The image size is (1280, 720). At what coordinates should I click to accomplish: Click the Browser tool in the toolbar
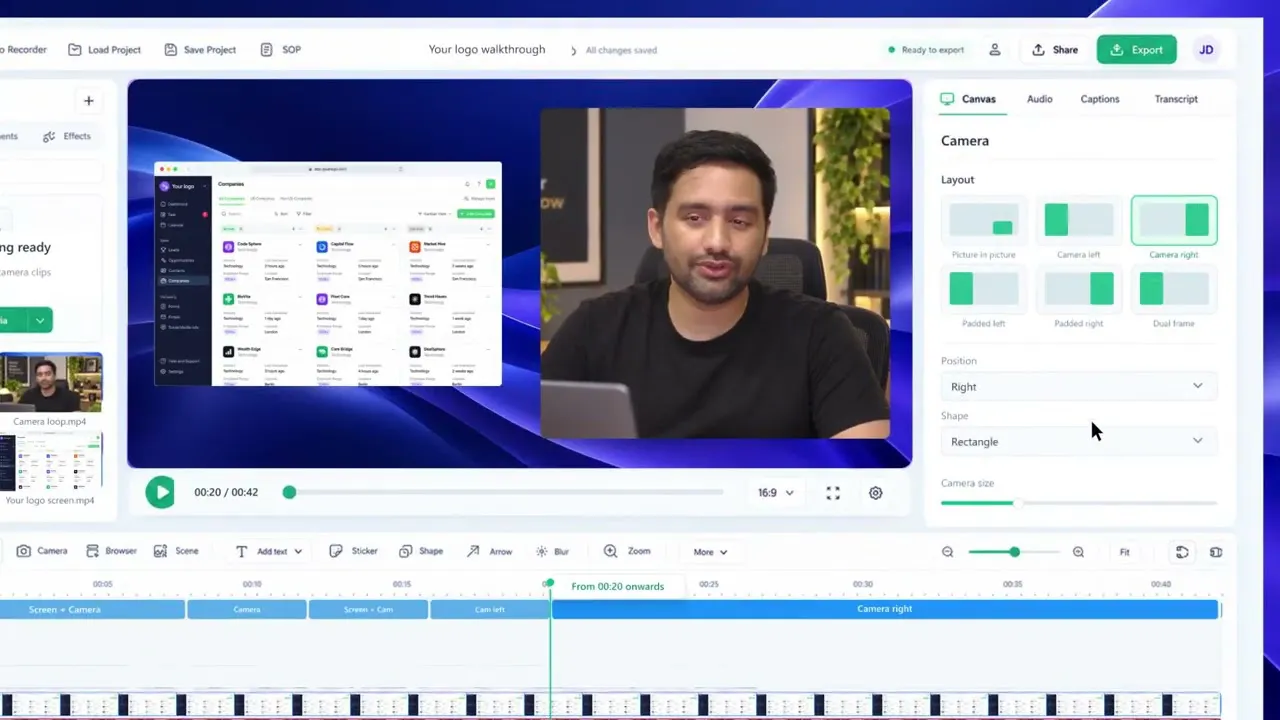point(111,551)
